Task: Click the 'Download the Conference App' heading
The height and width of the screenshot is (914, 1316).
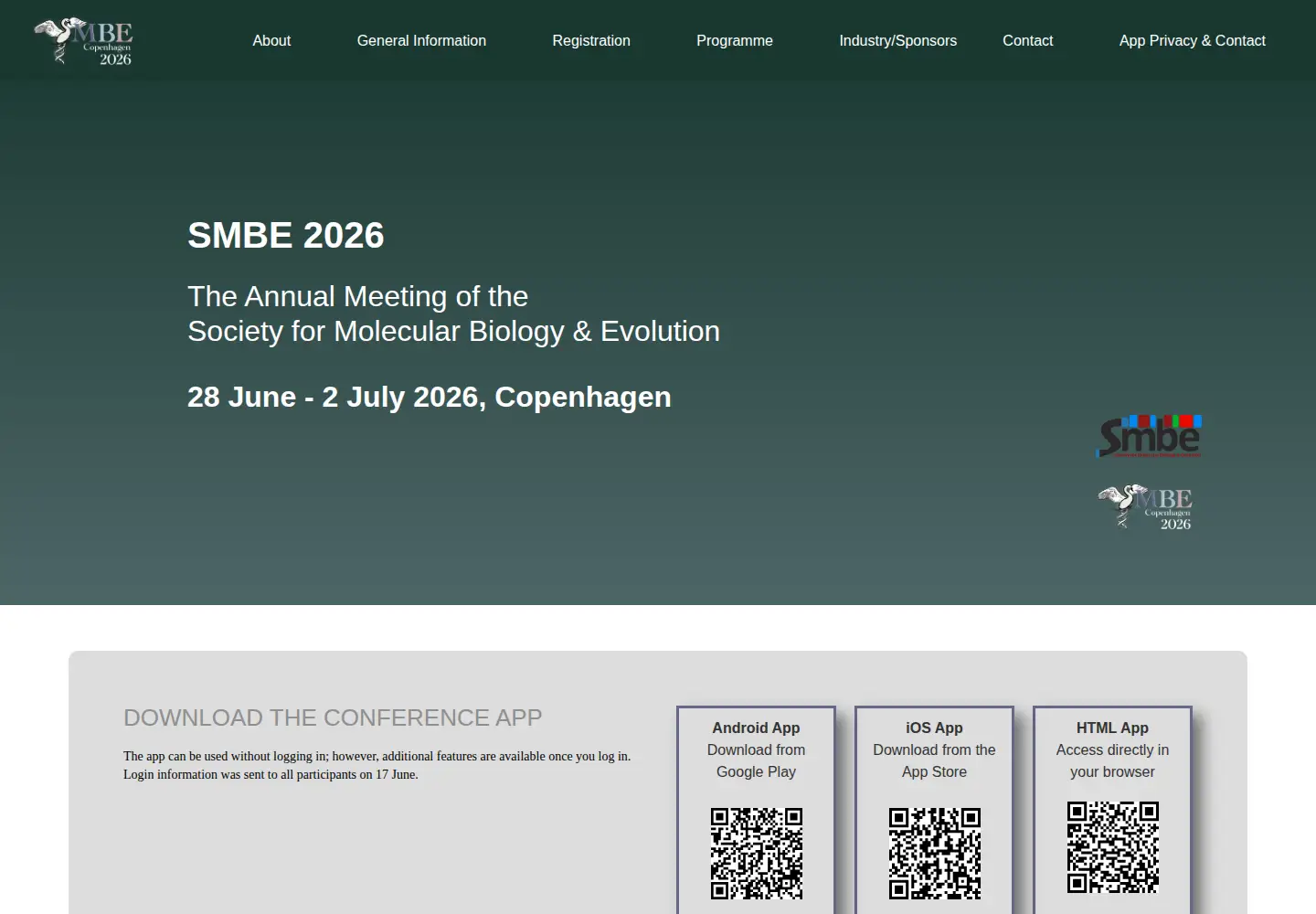Action: pos(333,717)
